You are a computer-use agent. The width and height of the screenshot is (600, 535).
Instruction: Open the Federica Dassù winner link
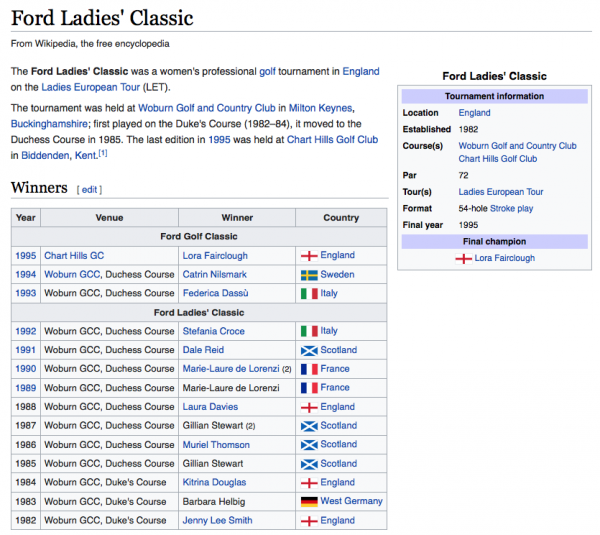click(x=215, y=294)
